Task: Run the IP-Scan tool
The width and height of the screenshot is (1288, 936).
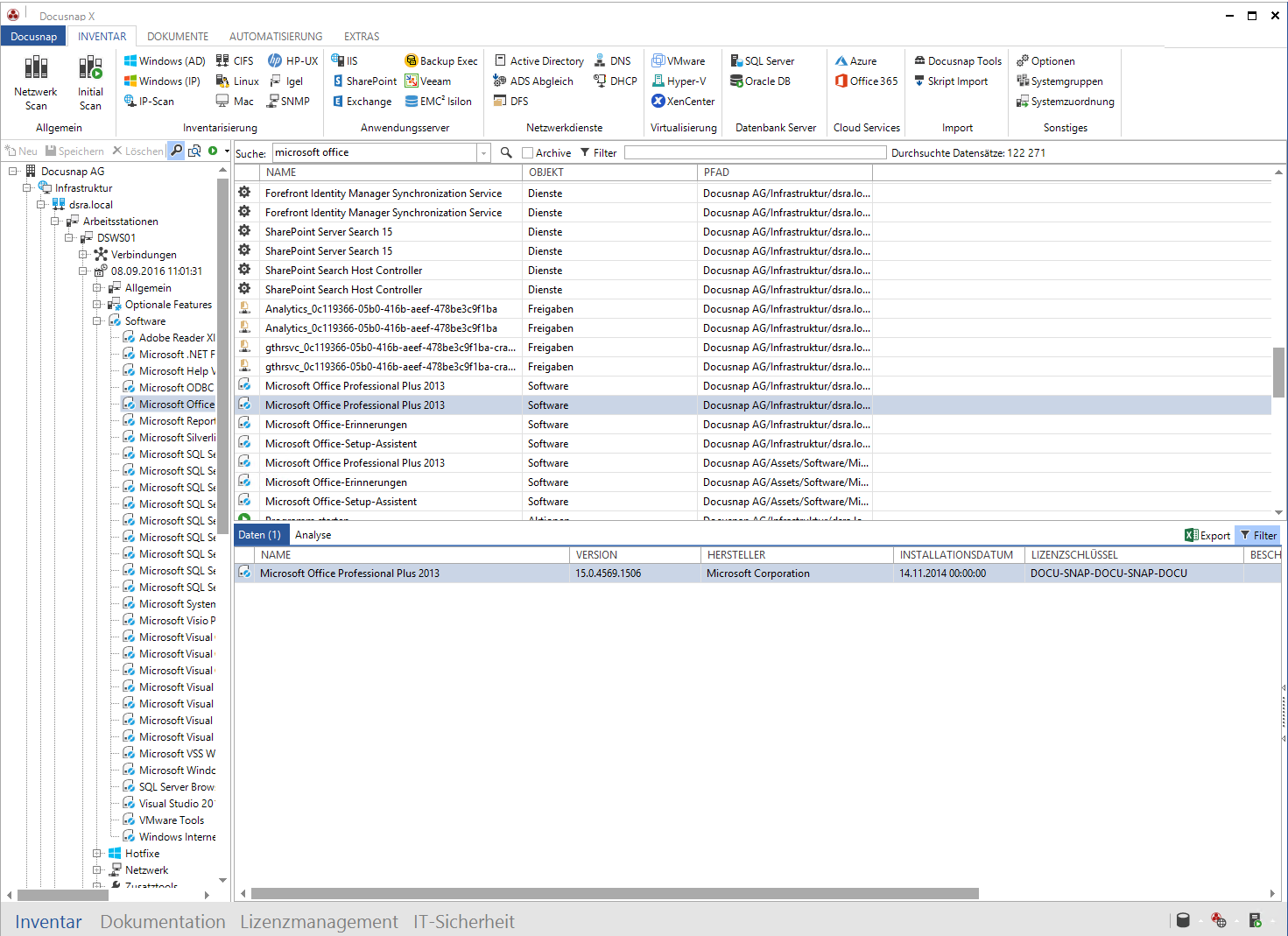Action: 149,101
